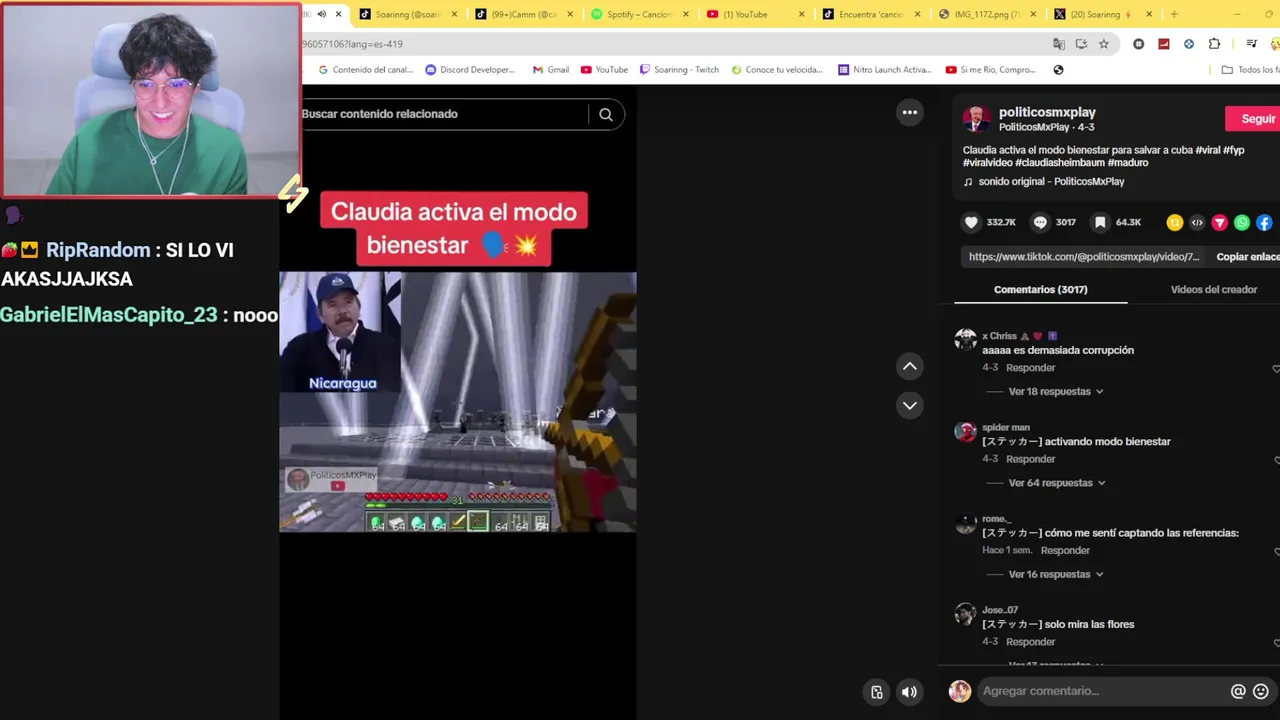Reply to x Chriss's comment

coord(1030,368)
